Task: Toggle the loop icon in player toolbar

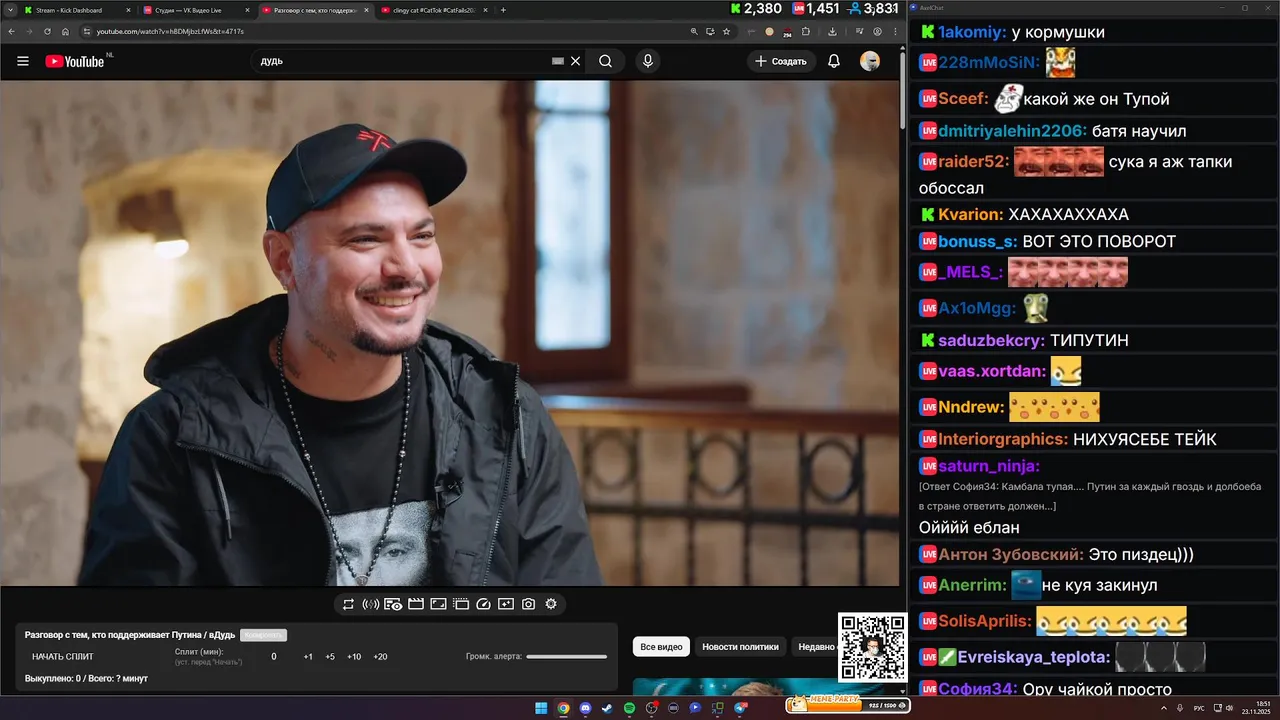Action: tap(348, 604)
